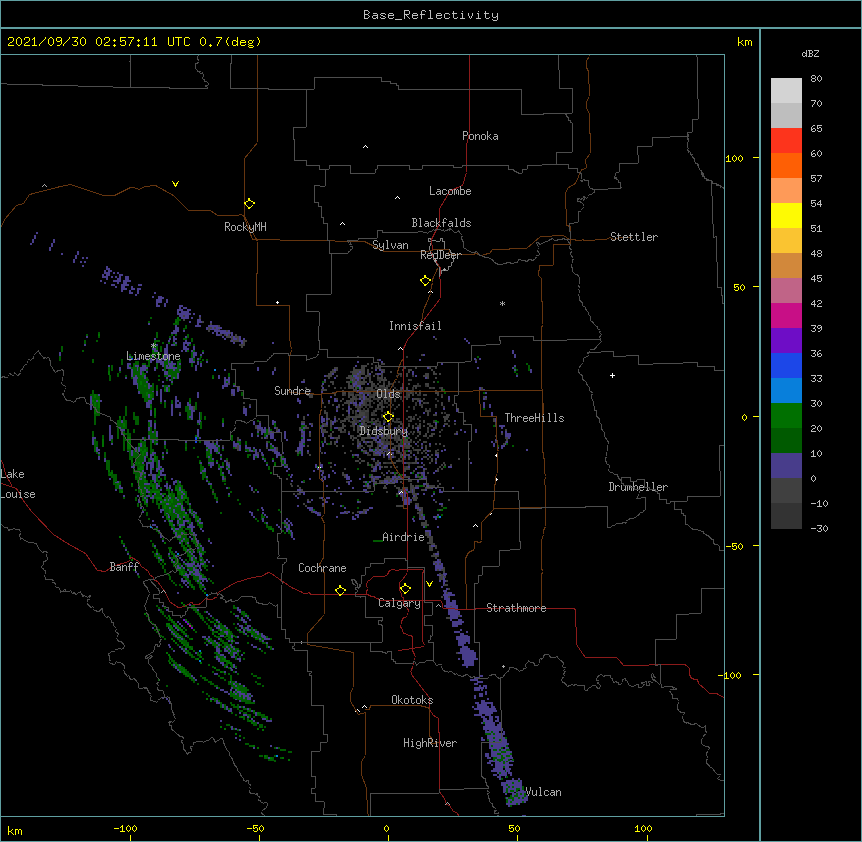The image size is (862, 842).
Task: Click the Olds town label
Action: 388,394
